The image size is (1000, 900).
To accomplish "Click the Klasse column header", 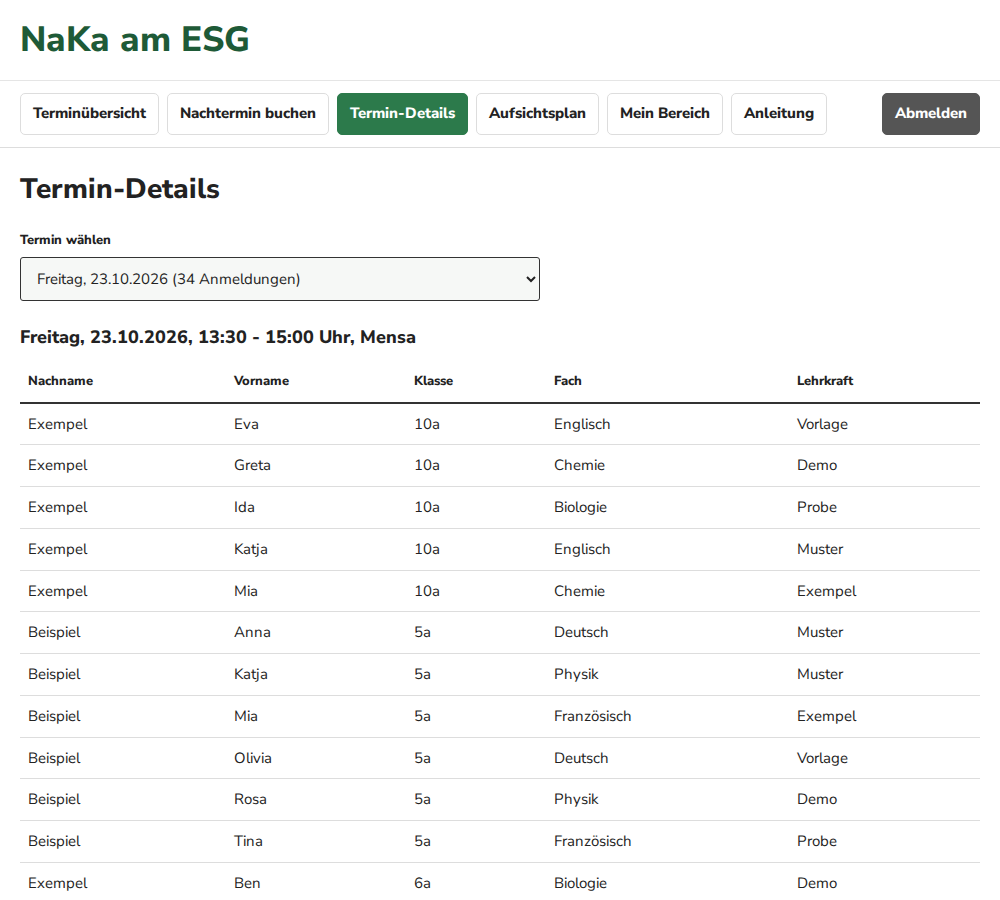I will [434, 381].
